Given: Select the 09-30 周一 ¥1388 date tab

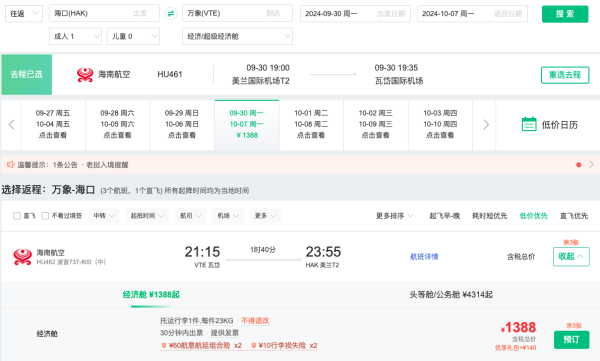Looking at the screenshot, I should 247,125.
